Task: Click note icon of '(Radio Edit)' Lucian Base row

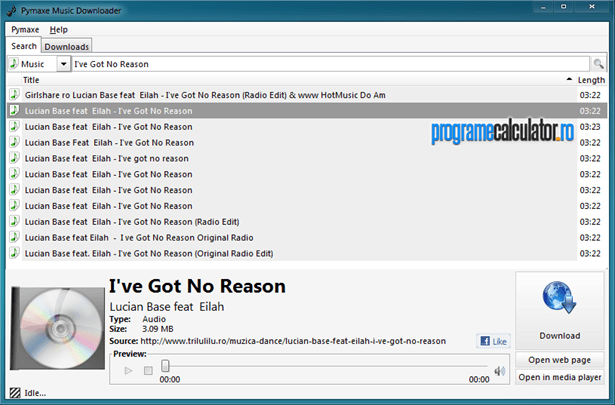Action: [14, 221]
